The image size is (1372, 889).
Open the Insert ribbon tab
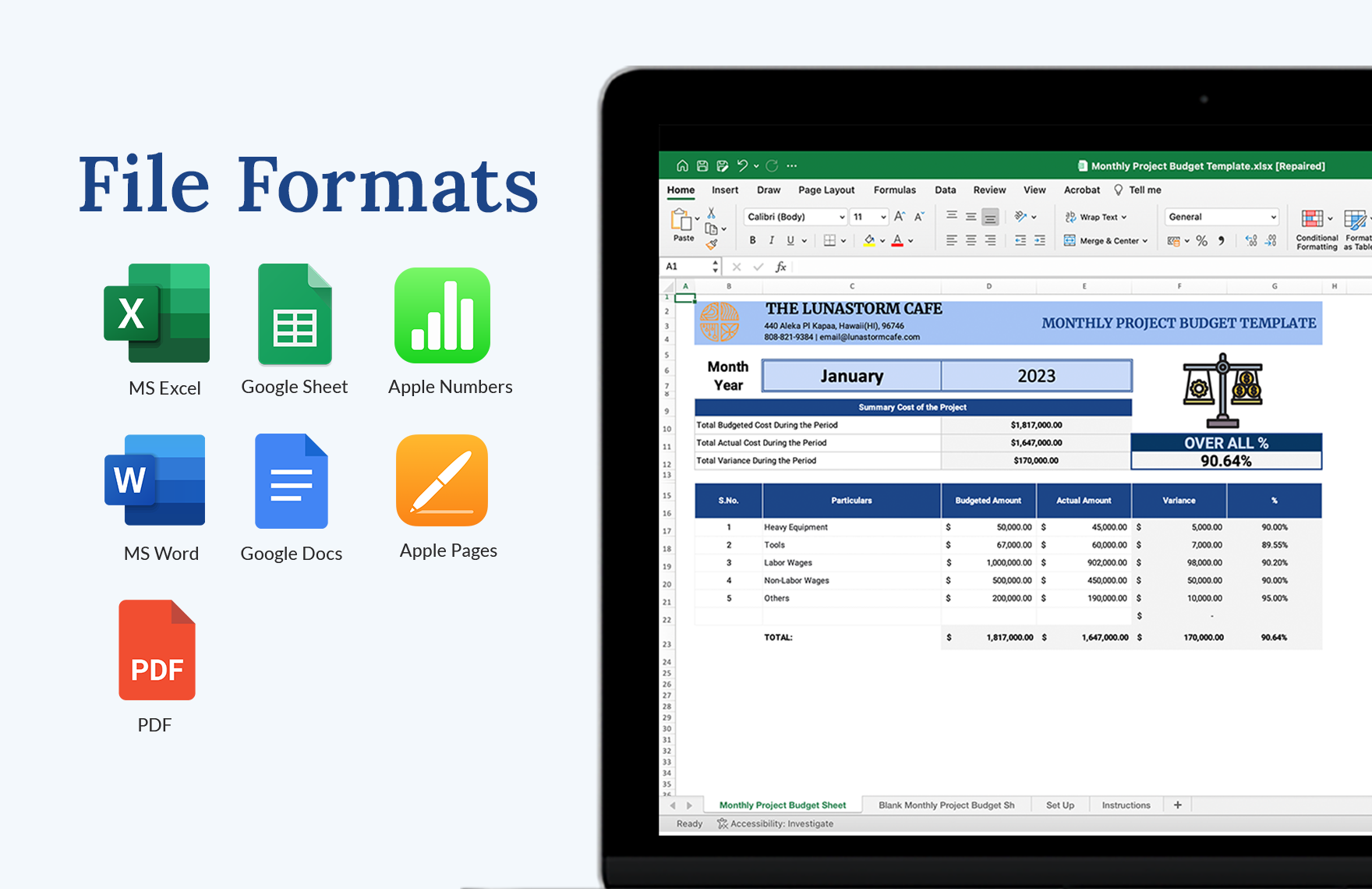click(x=725, y=189)
